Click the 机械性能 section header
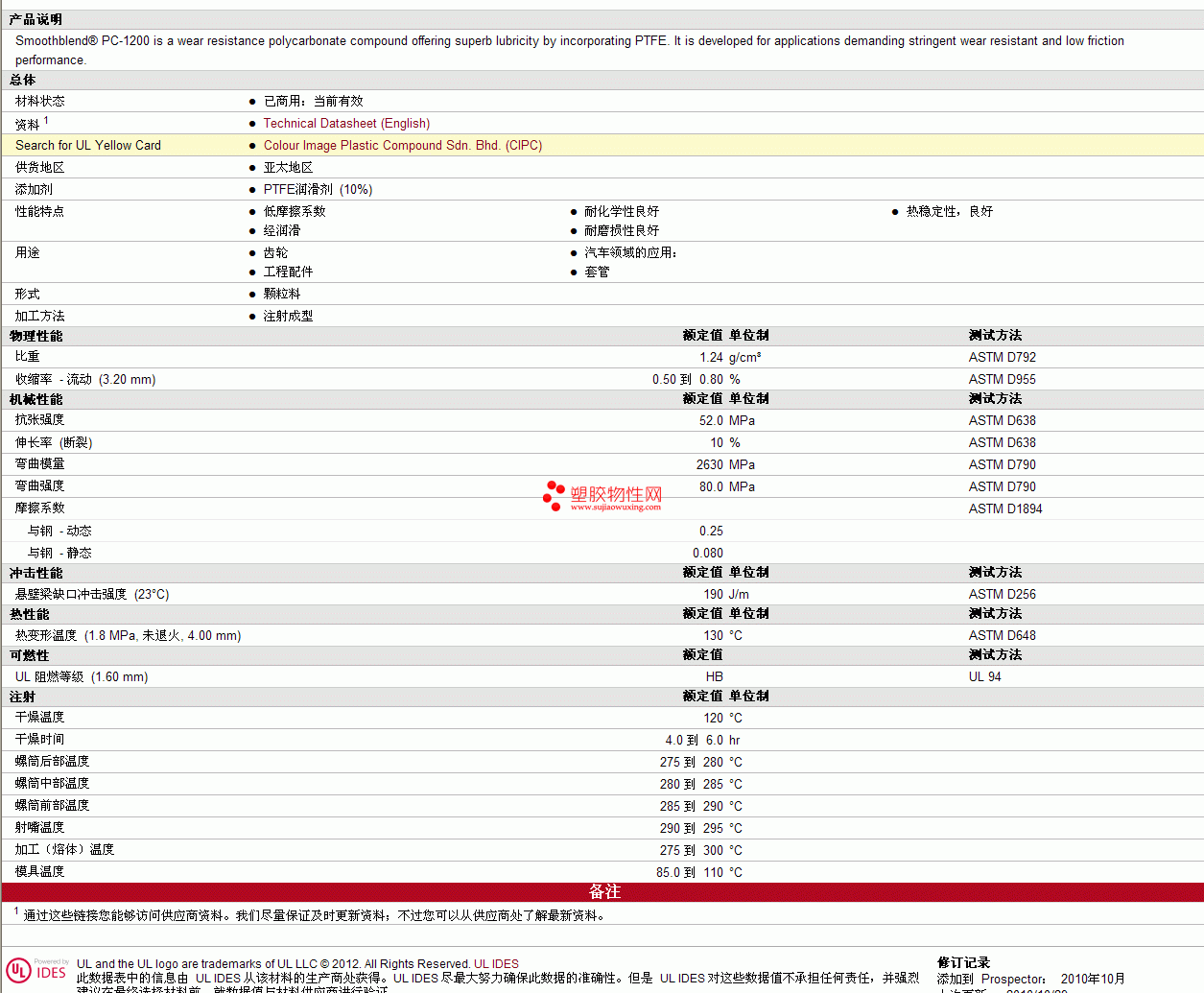The image size is (1204, 993). (36, 399)
